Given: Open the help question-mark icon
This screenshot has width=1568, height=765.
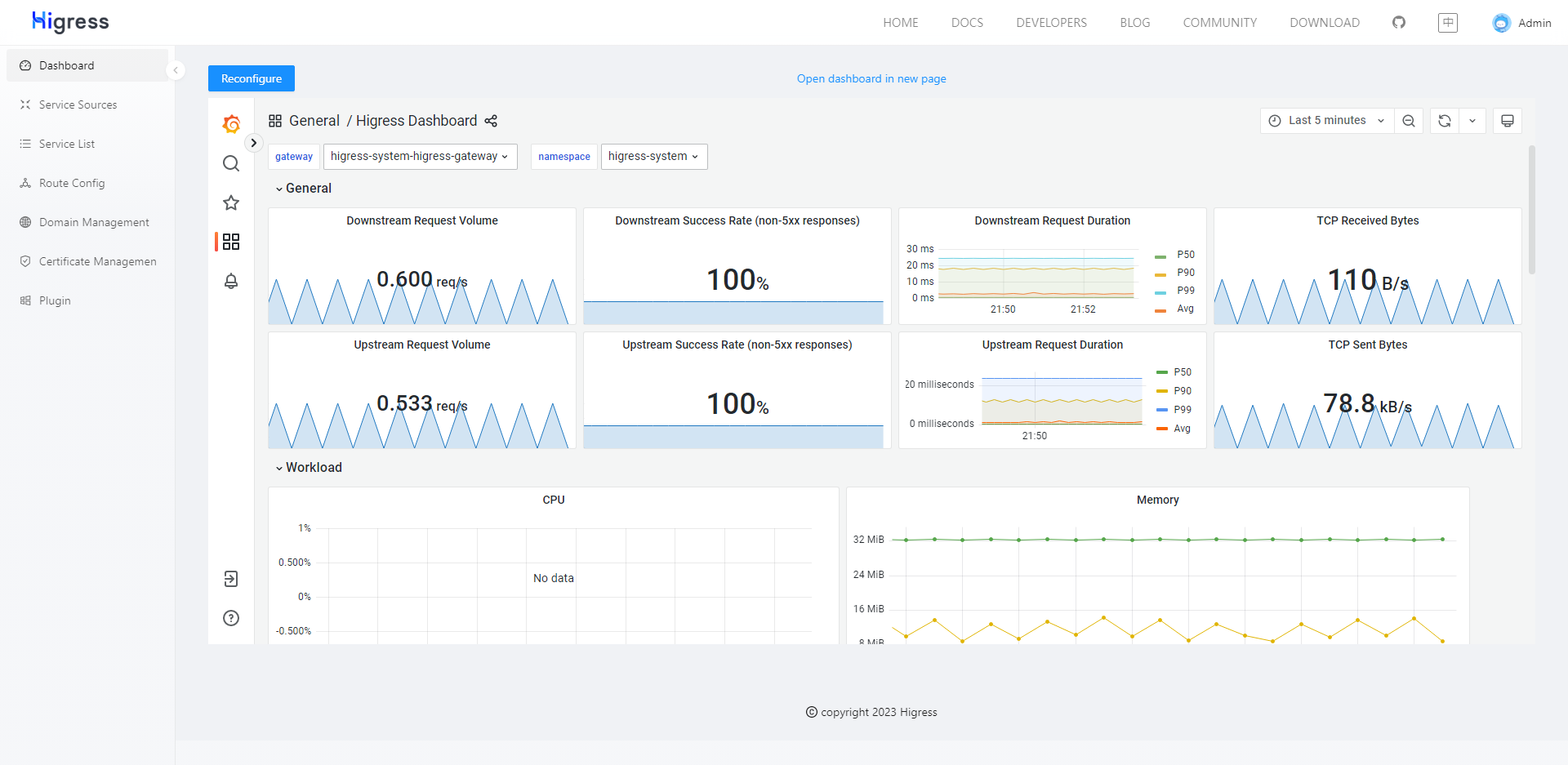Looking at the screenshot, I should 231,618.
